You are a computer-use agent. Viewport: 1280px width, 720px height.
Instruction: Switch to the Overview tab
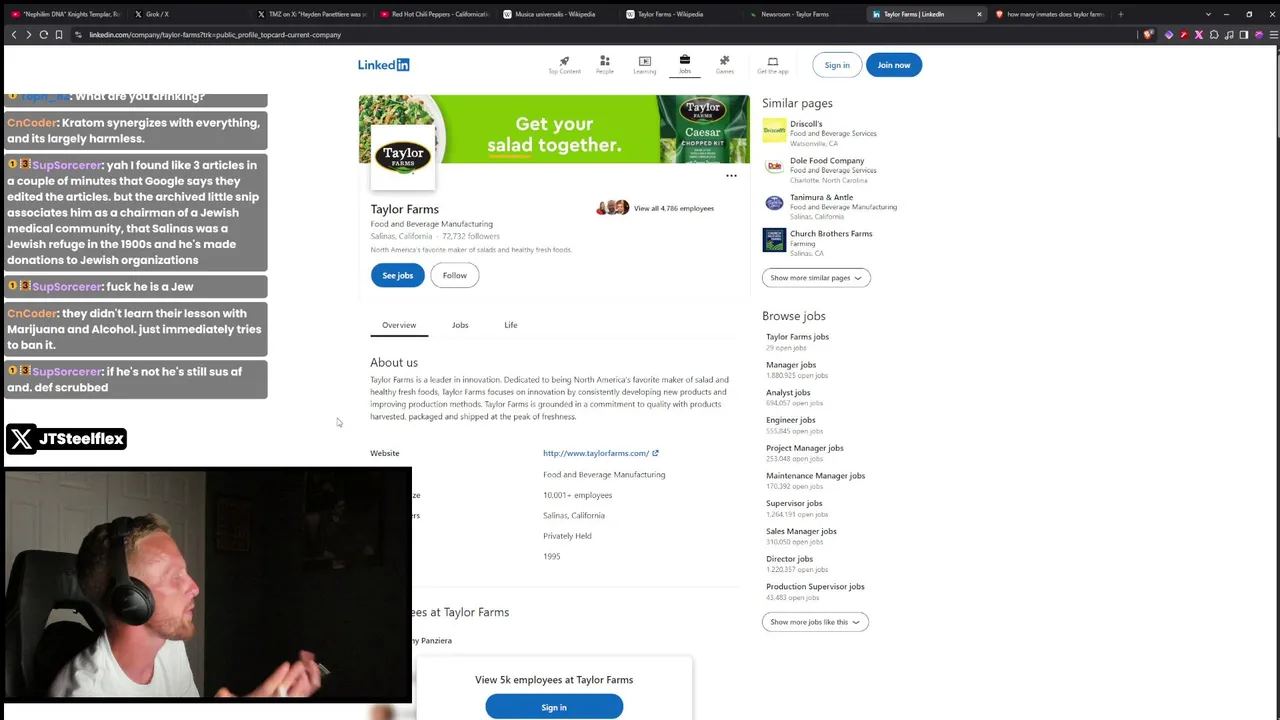coord(399,325)
